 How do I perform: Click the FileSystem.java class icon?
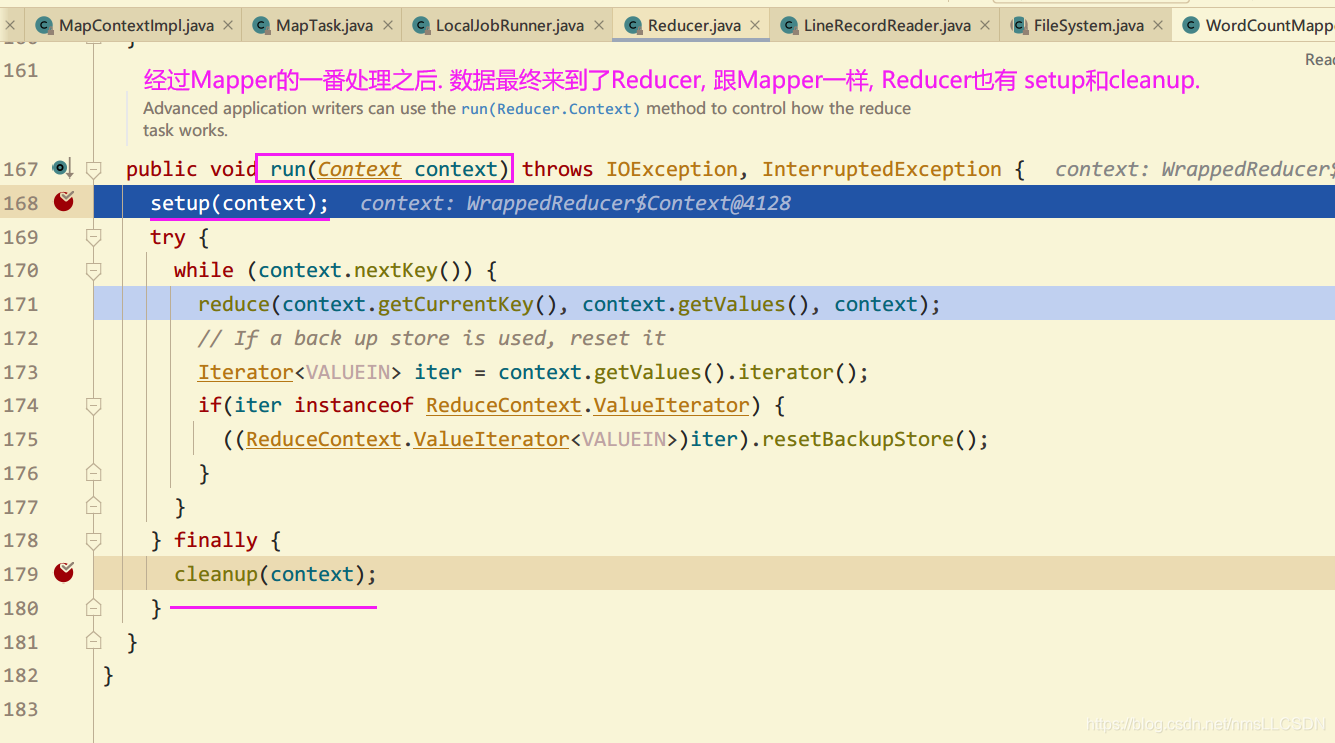tap(1019, 25)
